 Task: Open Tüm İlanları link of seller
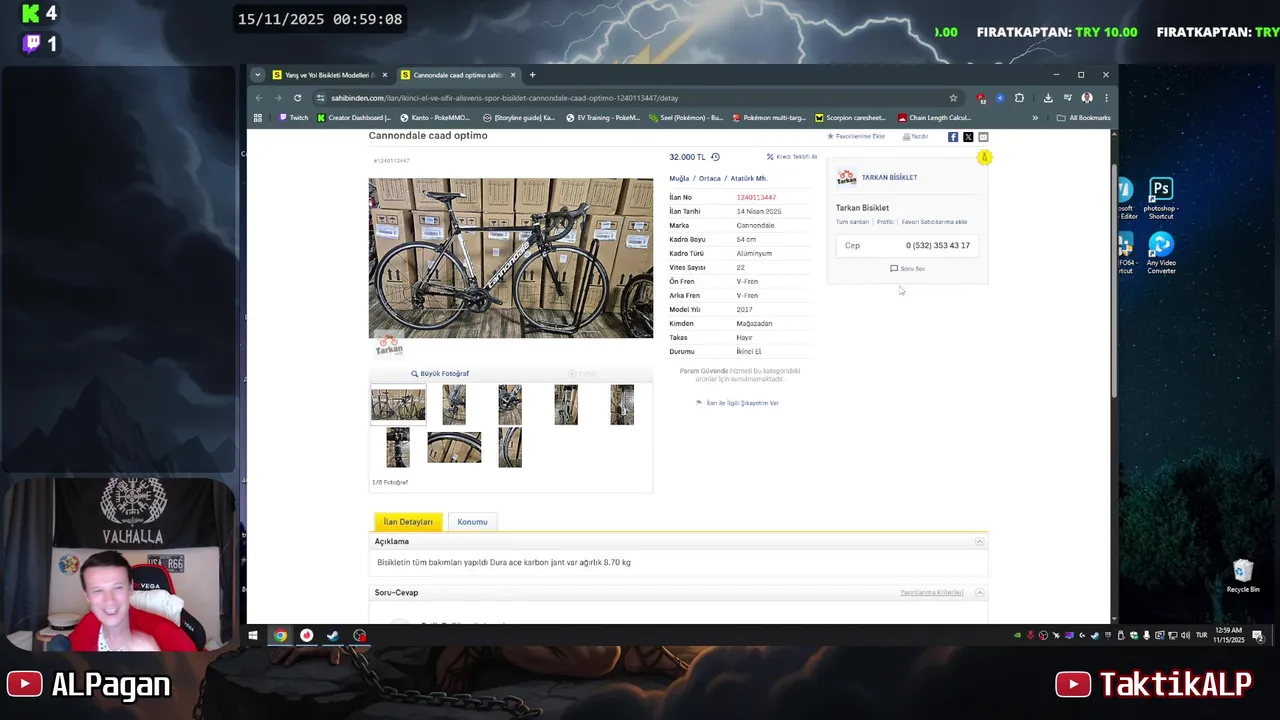852,222
